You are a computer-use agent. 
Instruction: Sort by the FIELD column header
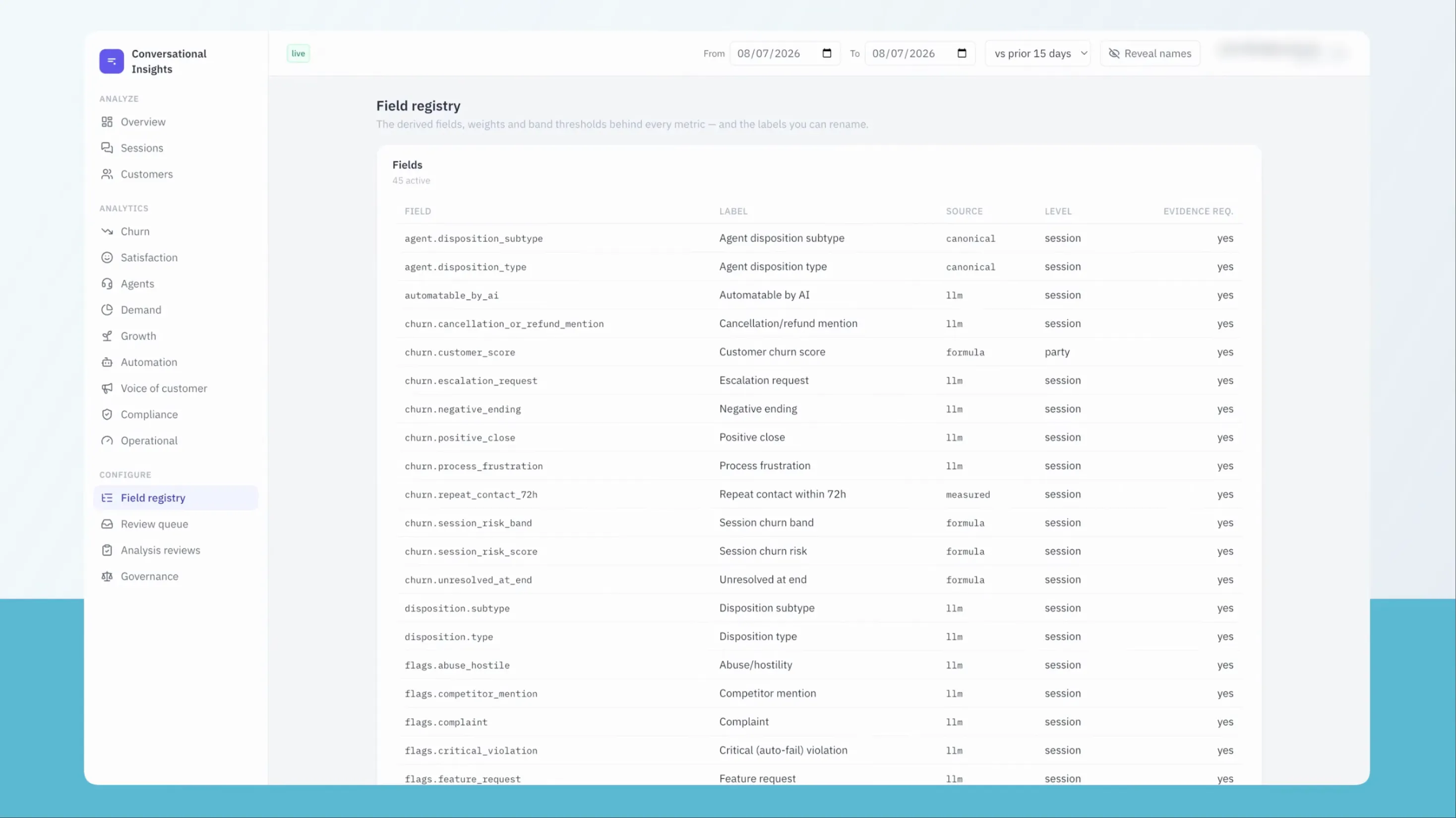click(x=418, y=211)
